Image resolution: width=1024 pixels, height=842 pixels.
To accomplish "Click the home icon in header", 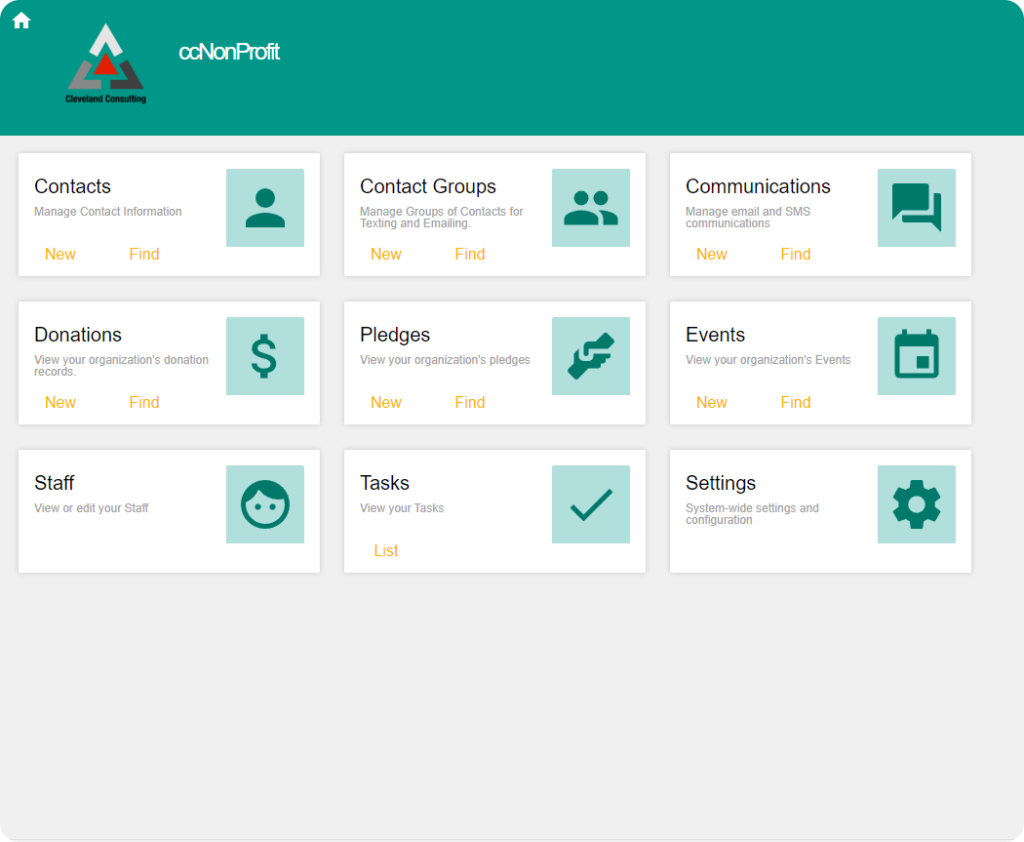I will pyautogui.click(x=22, y=21).
